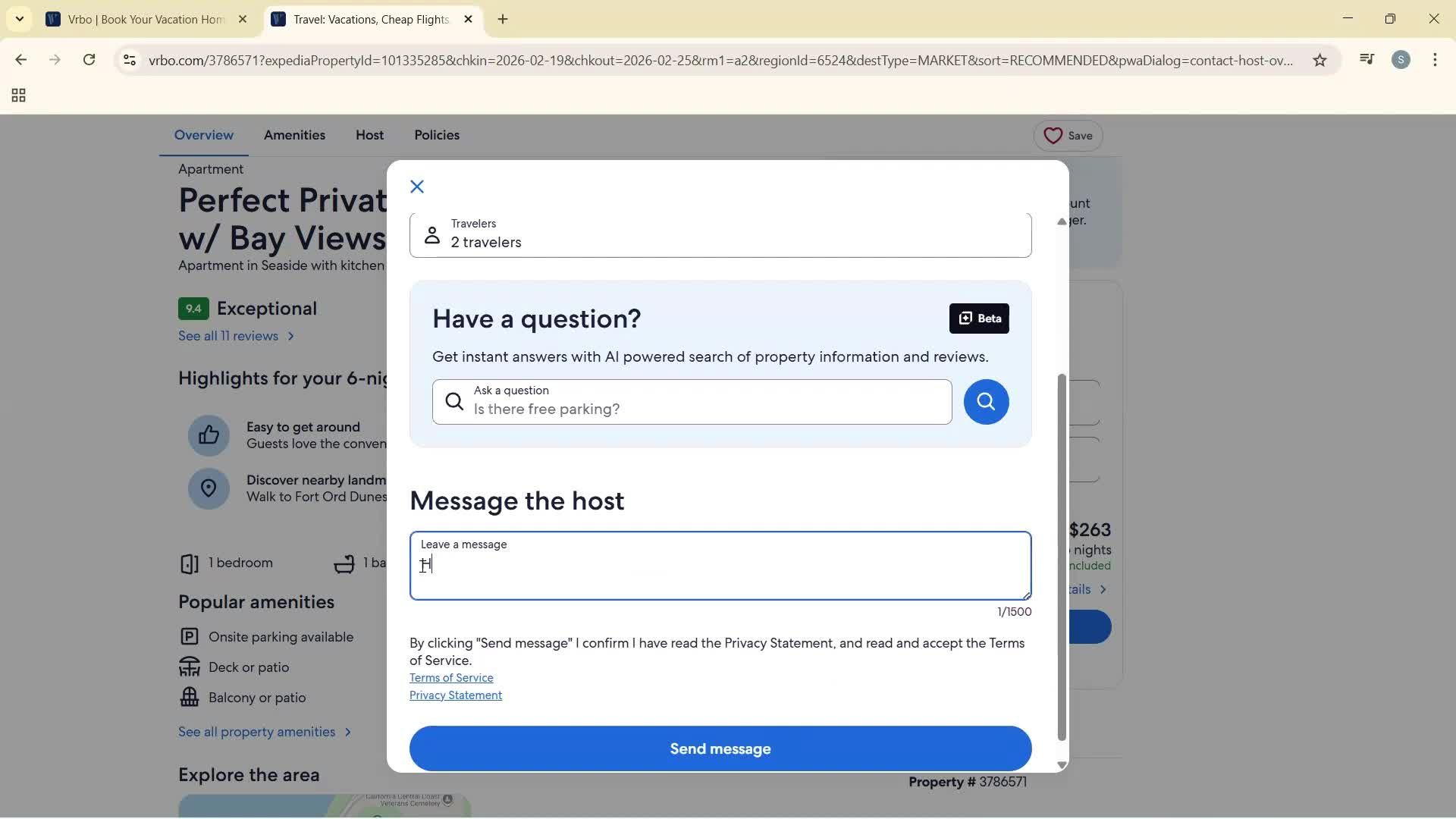This screenshot has height=819, width=1456.
Task: Open Chrome media control icon
Action: 1367,60
